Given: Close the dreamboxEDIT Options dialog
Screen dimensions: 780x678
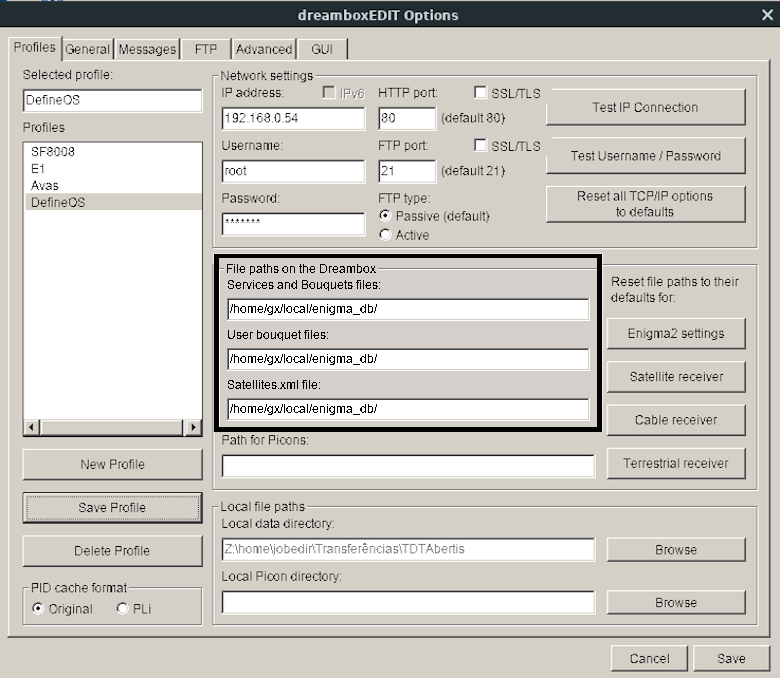Looking at the screenshot, I should [x=767, y=15].
